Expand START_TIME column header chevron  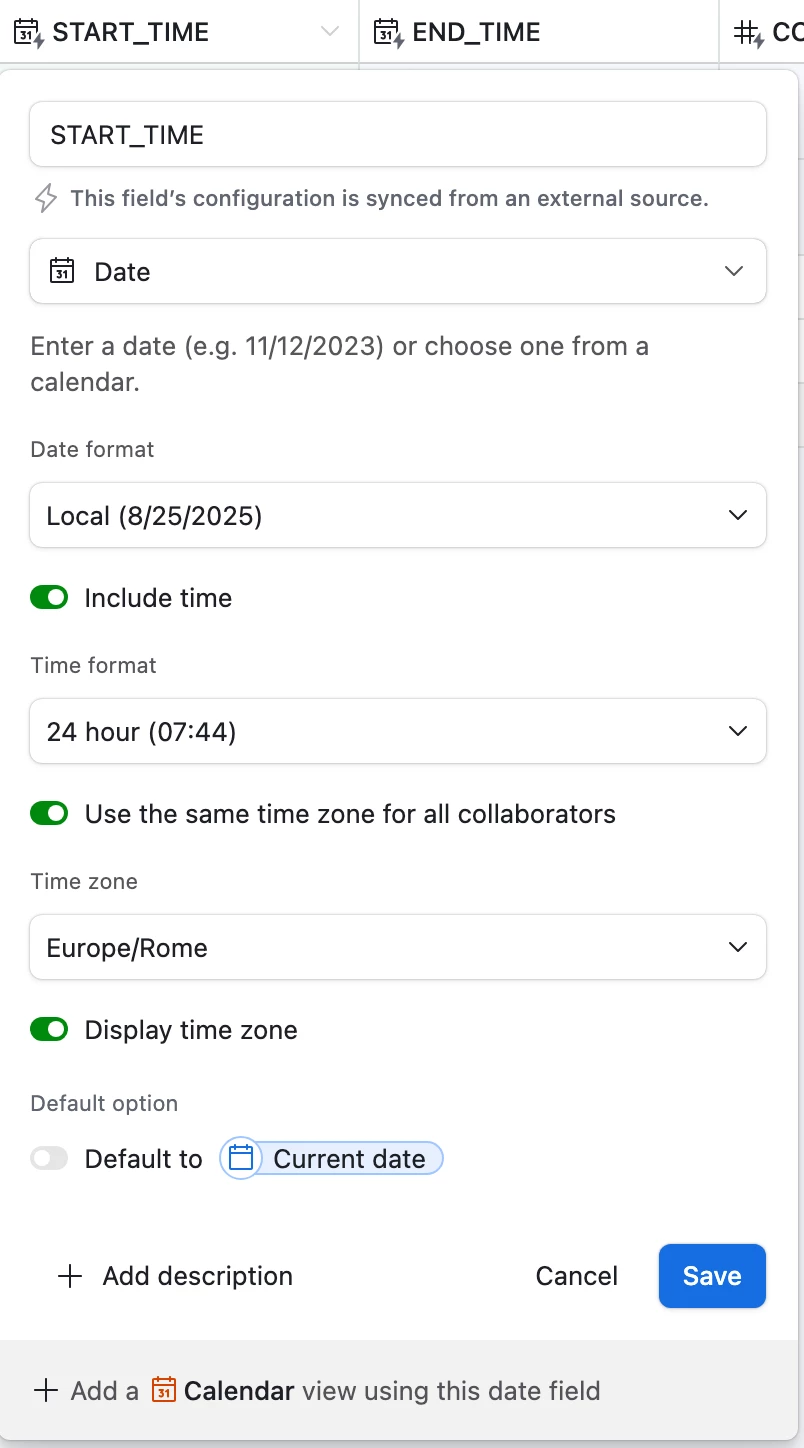[x=330, y=33]
